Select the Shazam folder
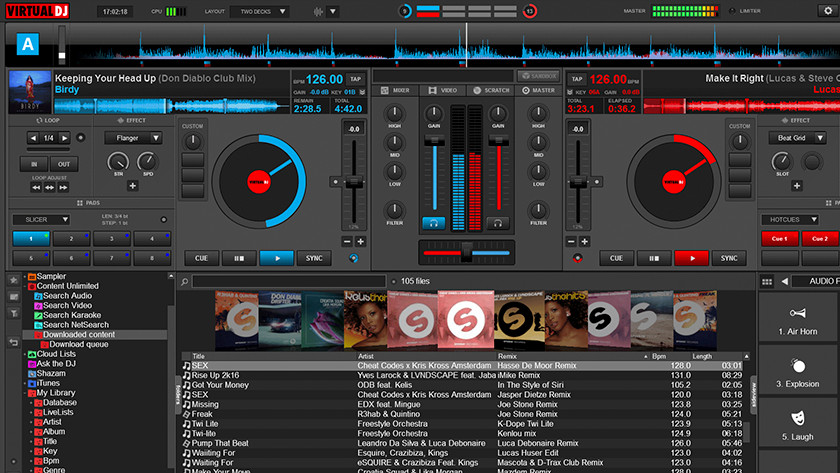 47,373
